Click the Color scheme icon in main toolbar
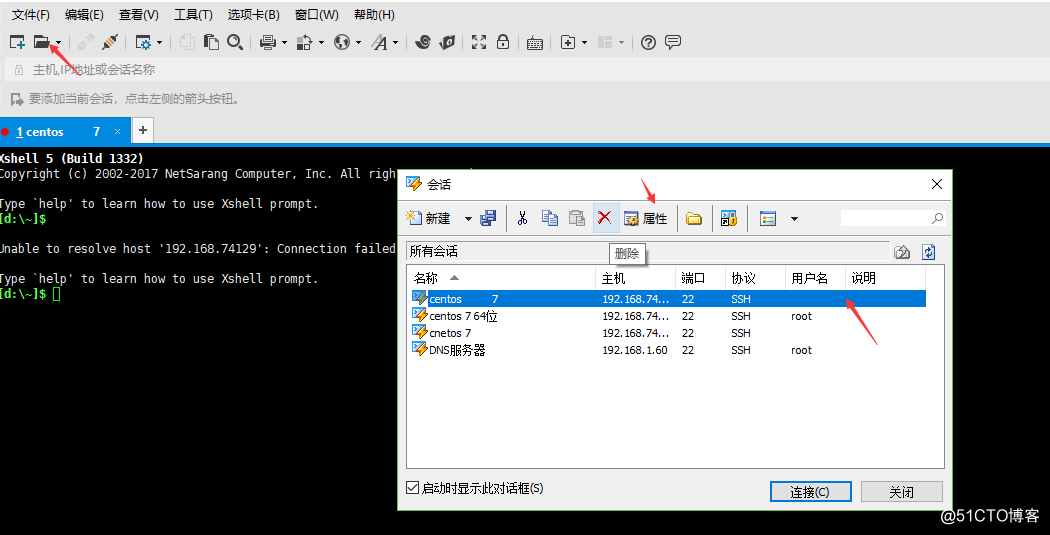Screen dimensions: 1050x535 tap(305, 42)
